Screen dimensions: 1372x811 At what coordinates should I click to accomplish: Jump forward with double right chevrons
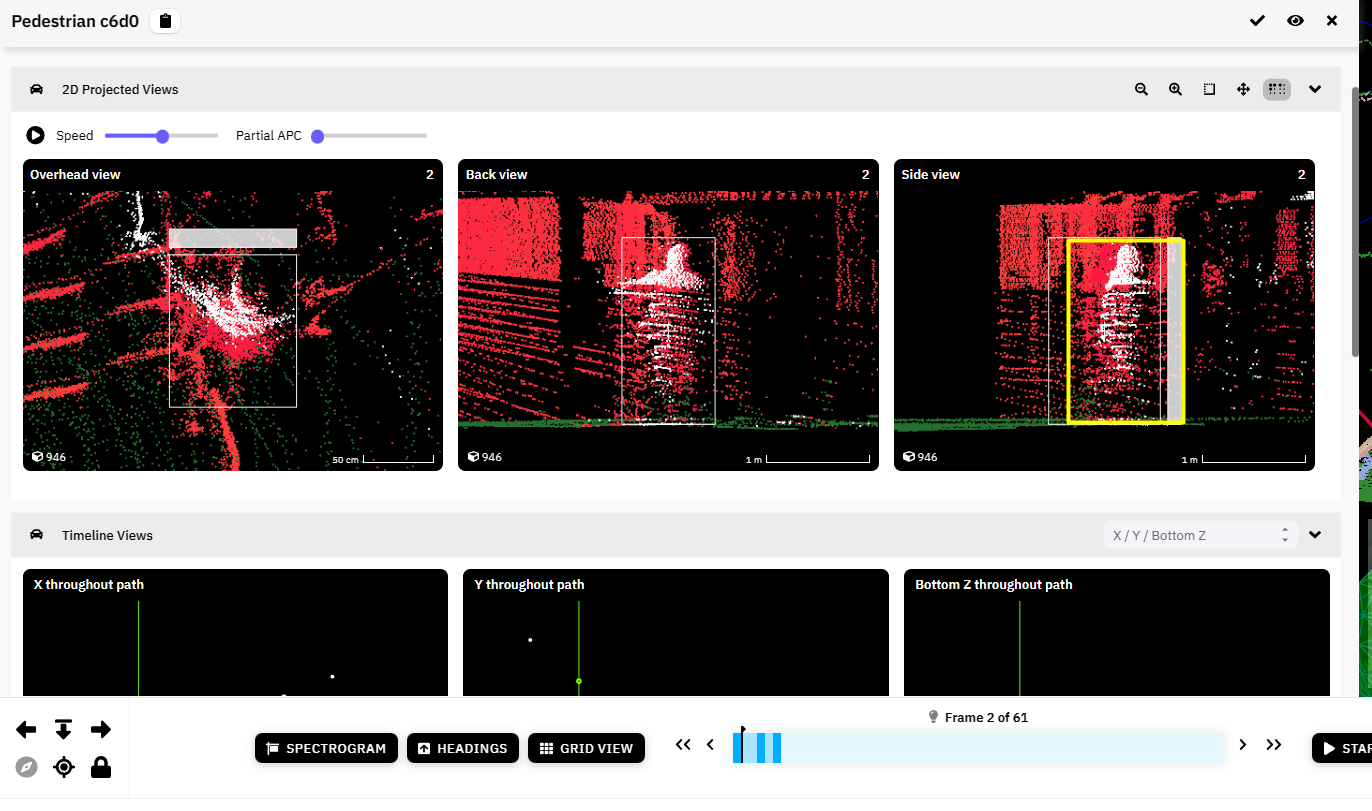(1274, 744)
